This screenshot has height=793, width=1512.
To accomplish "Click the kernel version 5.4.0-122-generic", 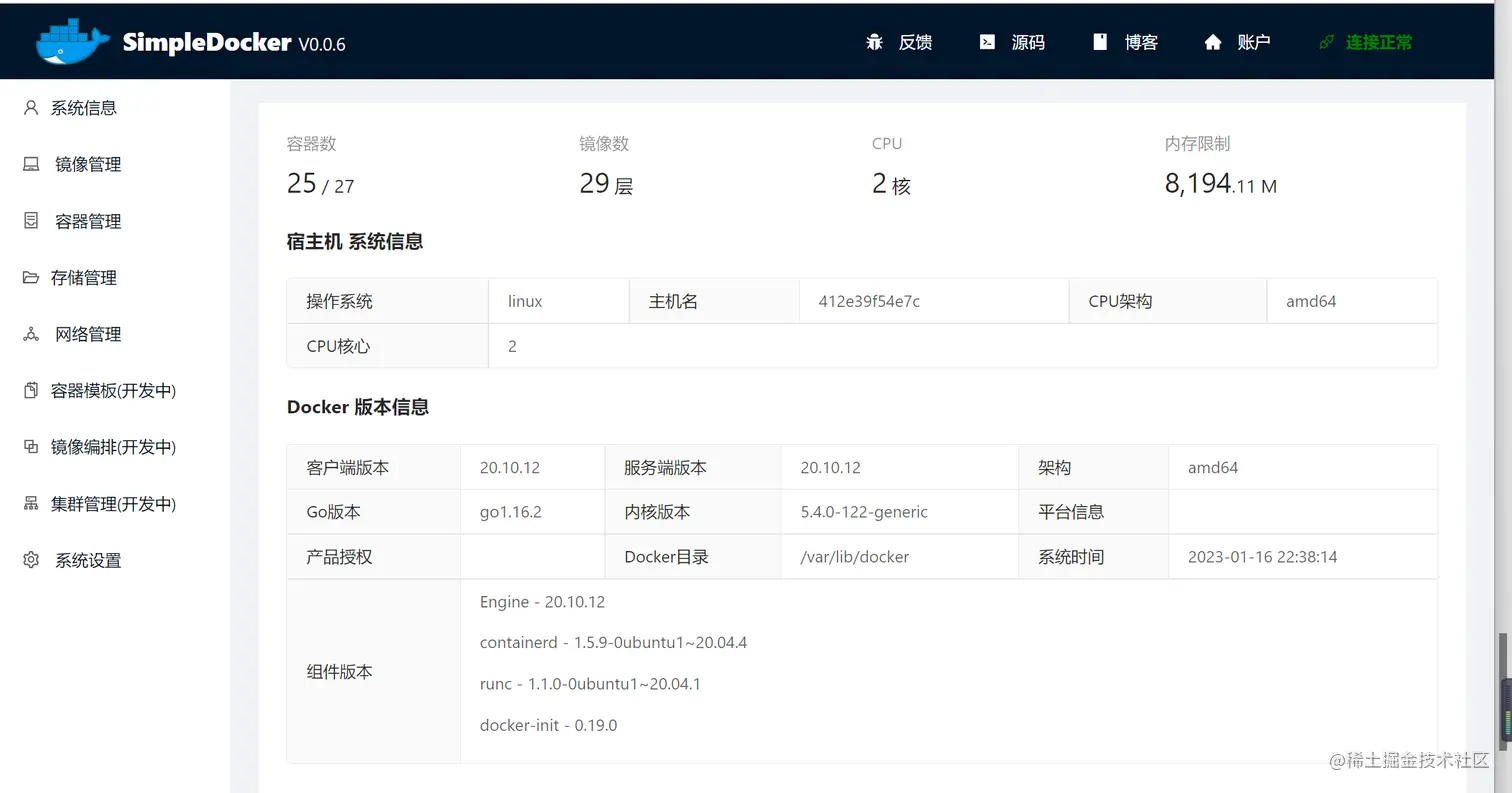I will [x=864, y=512].
